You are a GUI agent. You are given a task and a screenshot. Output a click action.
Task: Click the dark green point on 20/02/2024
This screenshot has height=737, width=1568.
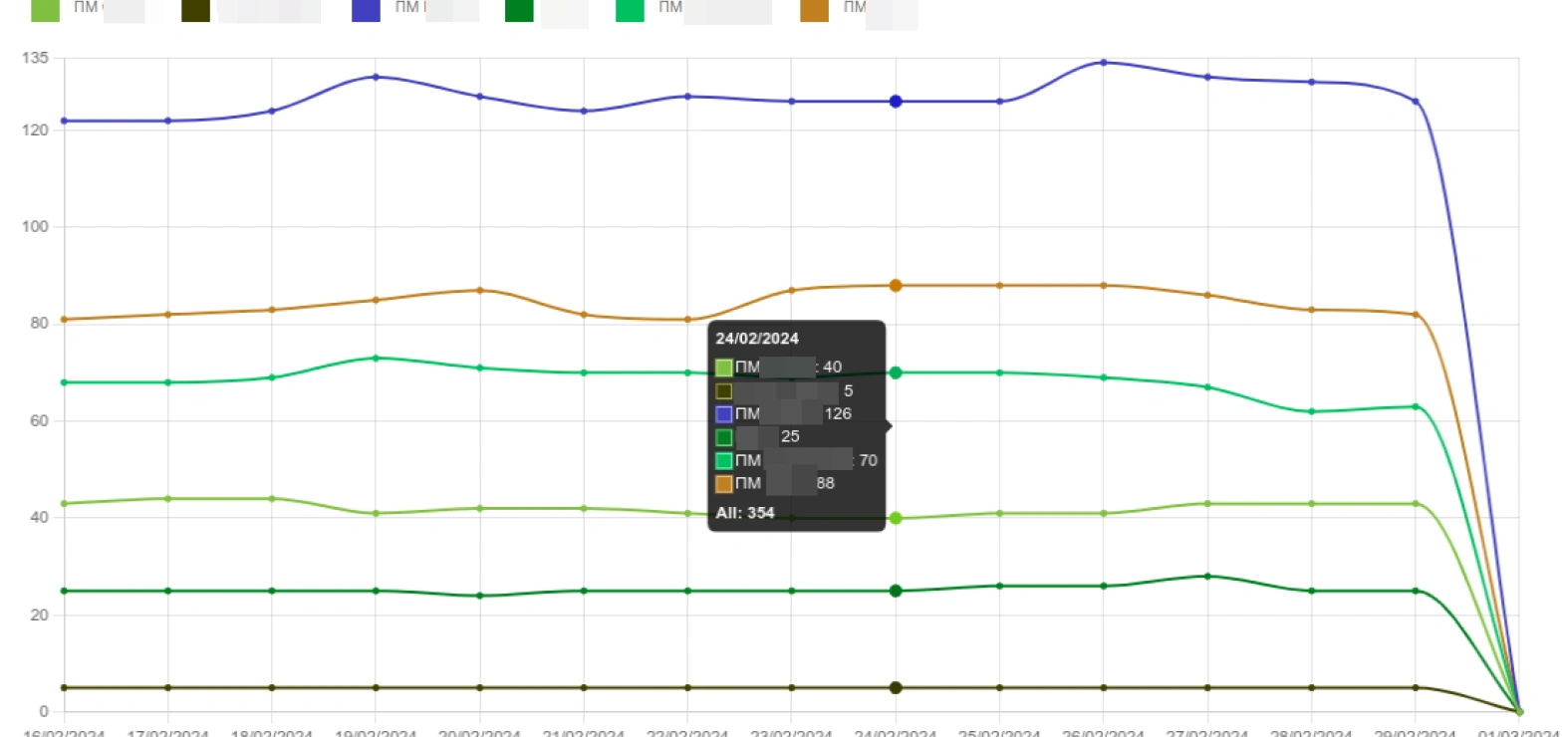480,596
